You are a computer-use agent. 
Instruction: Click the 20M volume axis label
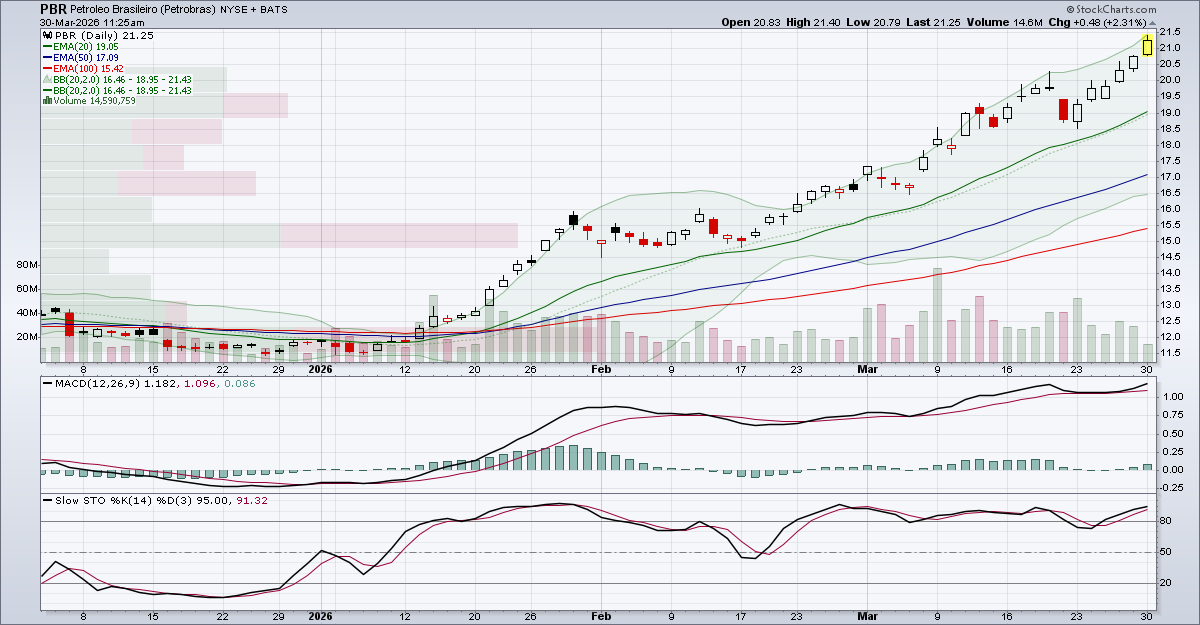[x=27, y=337]
